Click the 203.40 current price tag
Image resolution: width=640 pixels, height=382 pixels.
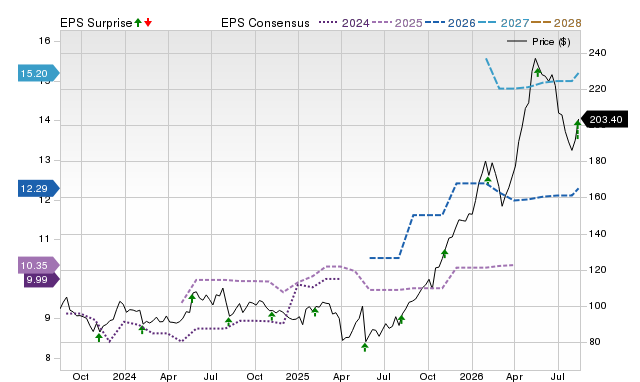[604, 120]
